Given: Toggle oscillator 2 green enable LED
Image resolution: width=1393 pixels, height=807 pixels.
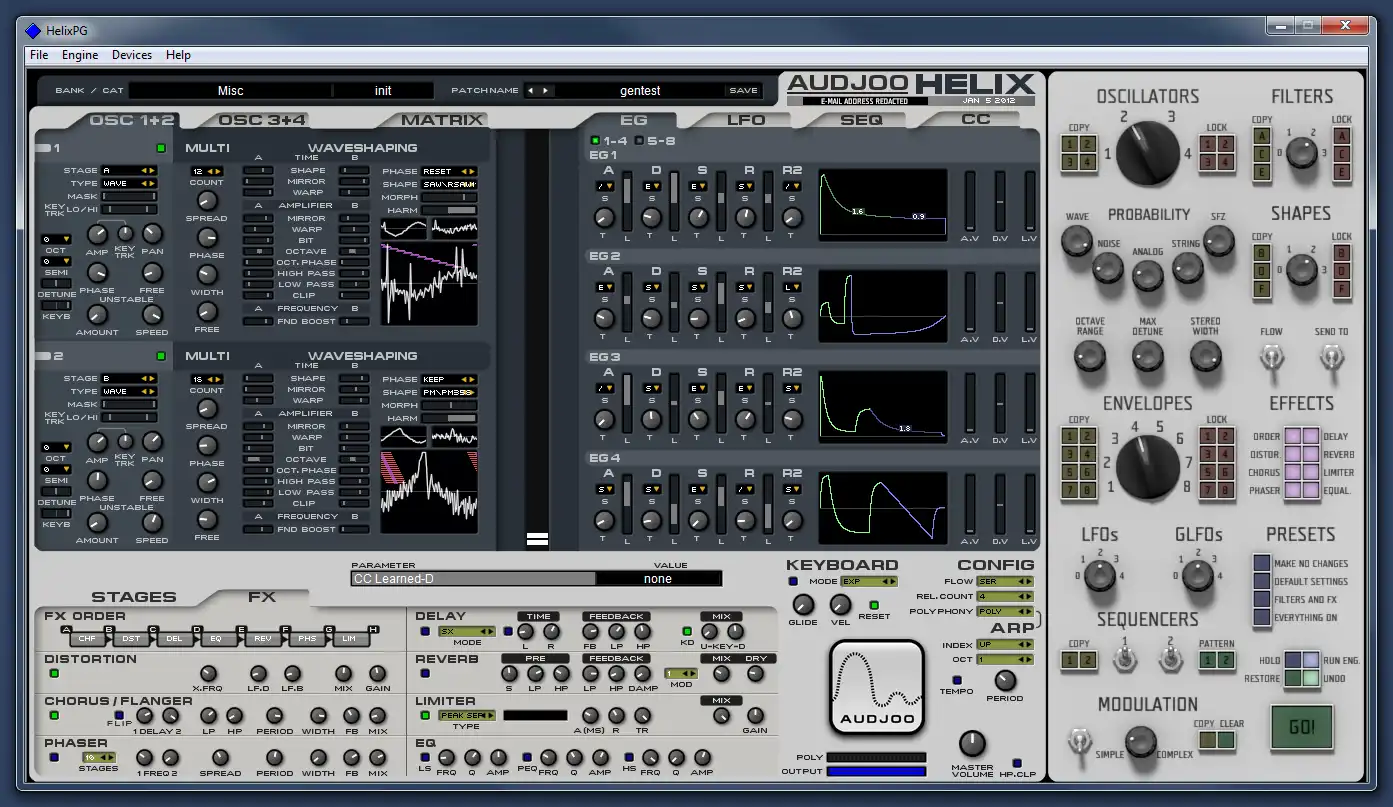Looking at the screenshot, I should point(160,356).
